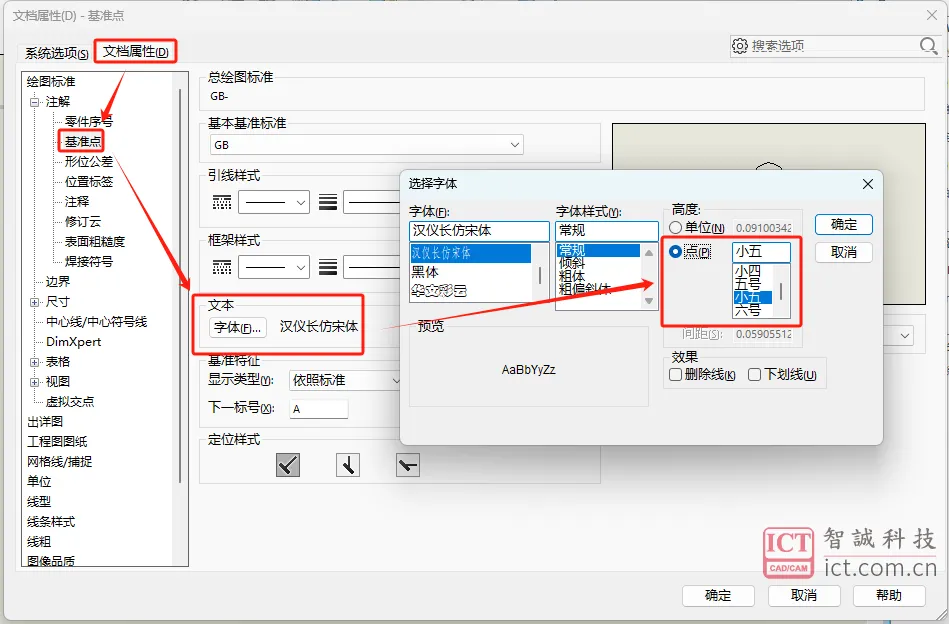The height and width of the screenshot is (624, 949).
Task: Enable the 下划线 underline checkbox
Action: click(x=755, y=375)
